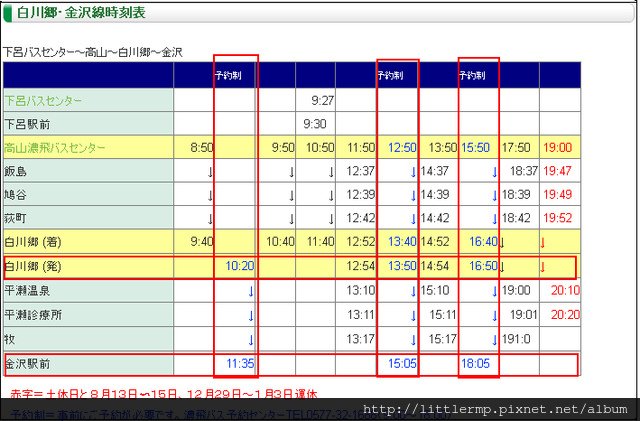Click the blue 15:05 Kanazawa arrival time

coord(402,363)
